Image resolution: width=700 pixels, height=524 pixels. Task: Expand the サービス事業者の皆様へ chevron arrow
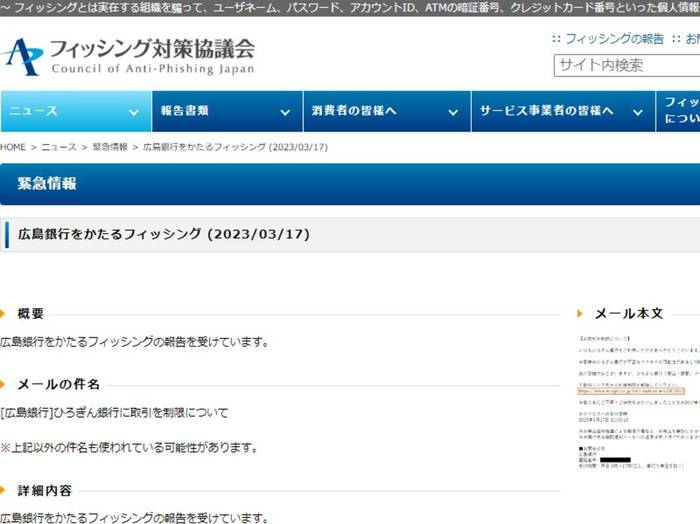pyautogui.click(x=638, y=112)
